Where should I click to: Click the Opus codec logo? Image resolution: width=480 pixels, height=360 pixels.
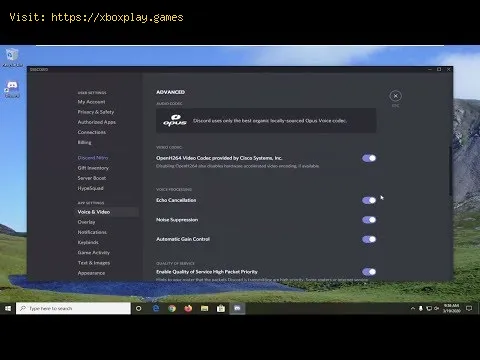click(x=175, y=121)
